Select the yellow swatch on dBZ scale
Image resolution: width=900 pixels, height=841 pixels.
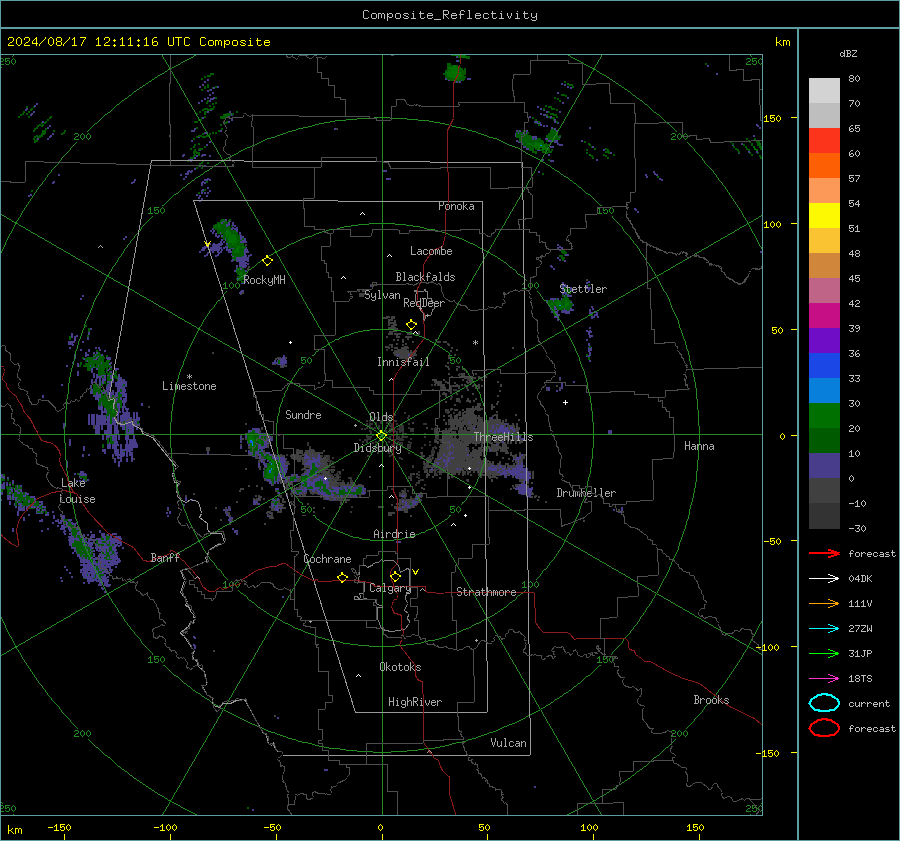click(x=824, y=216)
